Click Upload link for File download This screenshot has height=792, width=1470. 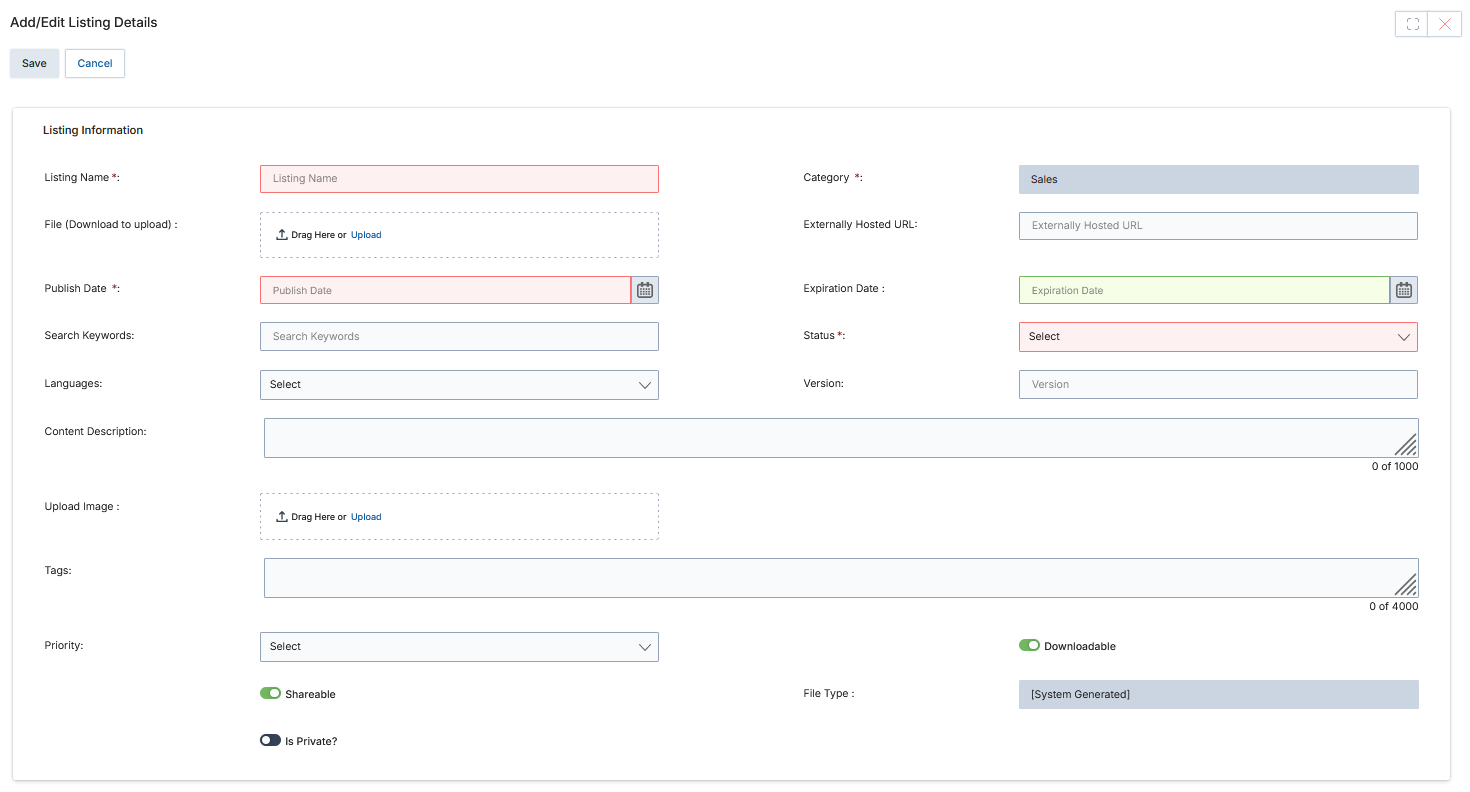coord(366,235)
